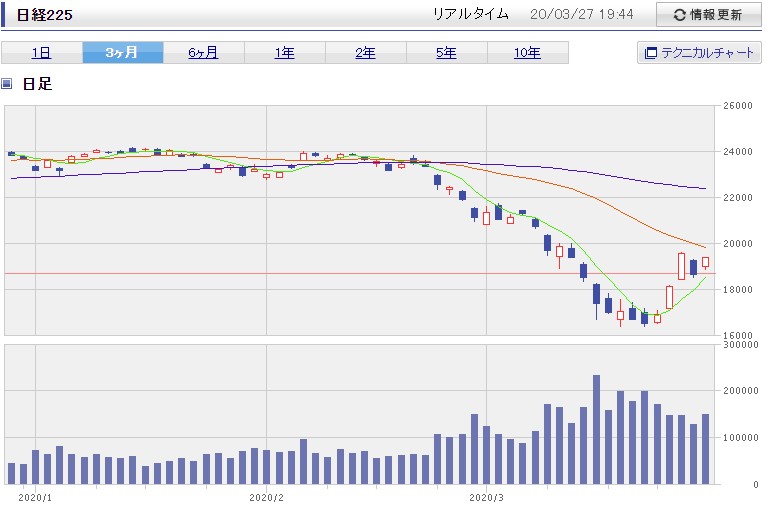The width and height of the screenshot is (766, 507).
Task: Click the timestamp 20/03/27 19:44
Action: 581,14
